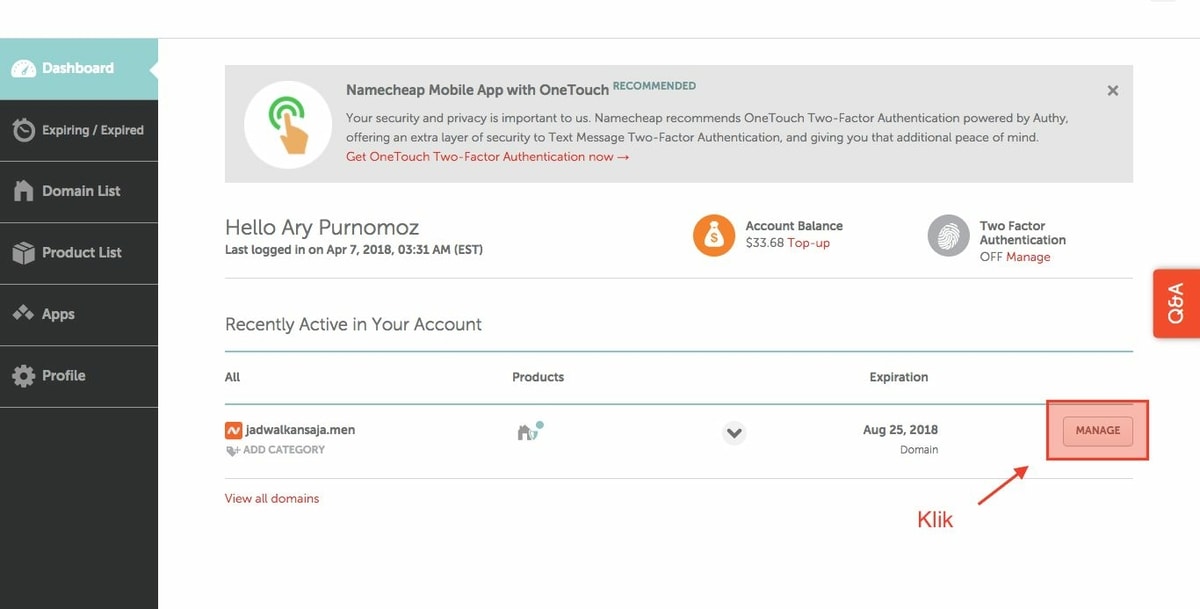Open Expiring / Expired in sidebar

click(x=79, y=130)
